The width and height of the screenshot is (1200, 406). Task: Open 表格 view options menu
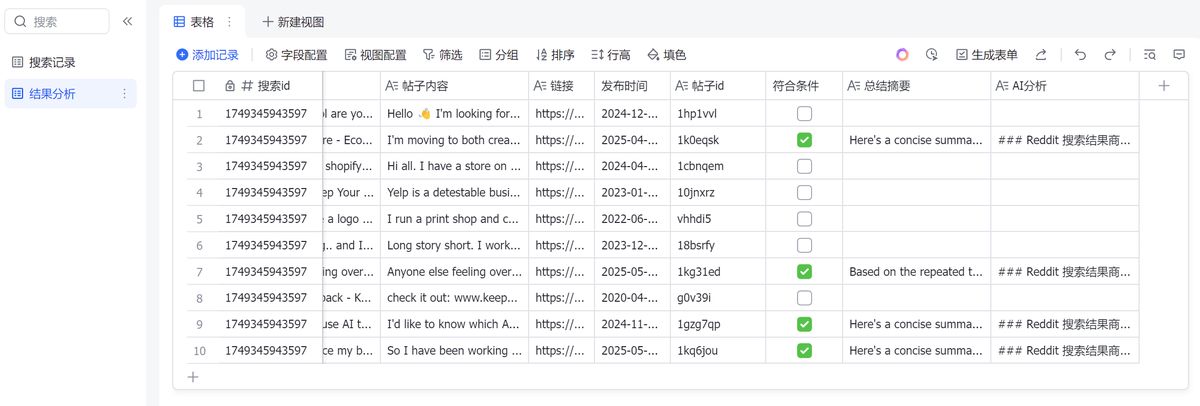[229, 21]
